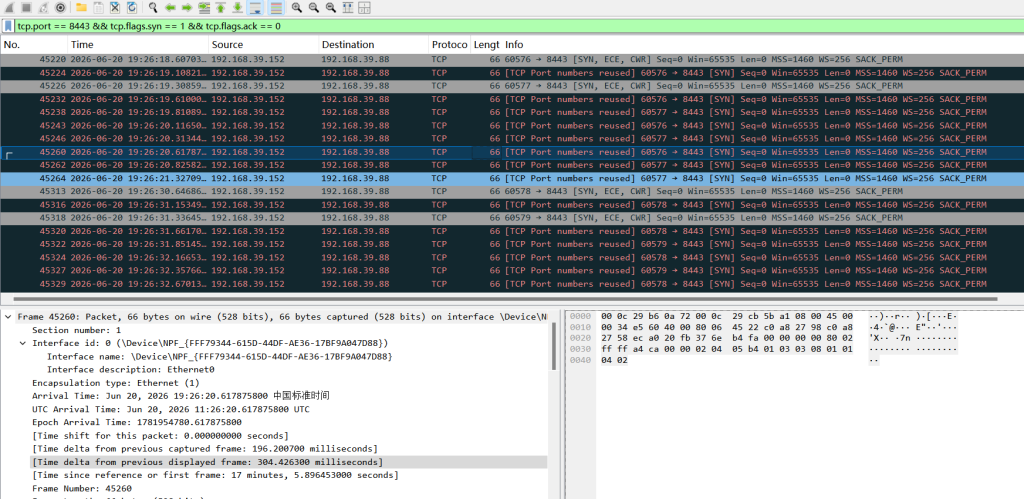The width and height of the screenshot is (1024, 499).
Task: Collapse the Frame 45260 tree node
Action: click(8, 317)
